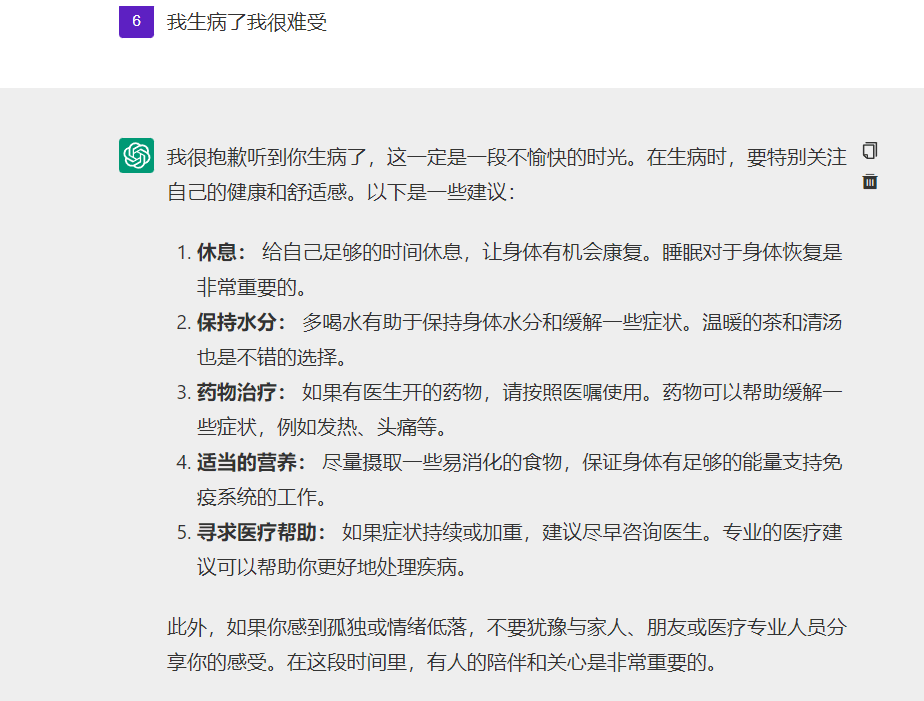Copy the assistant's reply using copy icon
This screenshot has height=701, width=924.
pos(869,150)
